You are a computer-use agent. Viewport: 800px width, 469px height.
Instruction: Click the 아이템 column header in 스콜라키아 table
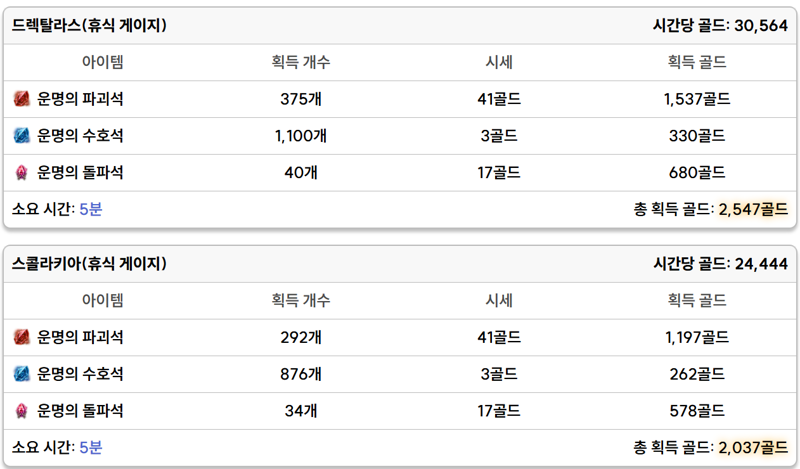click(x=103, y=300)
